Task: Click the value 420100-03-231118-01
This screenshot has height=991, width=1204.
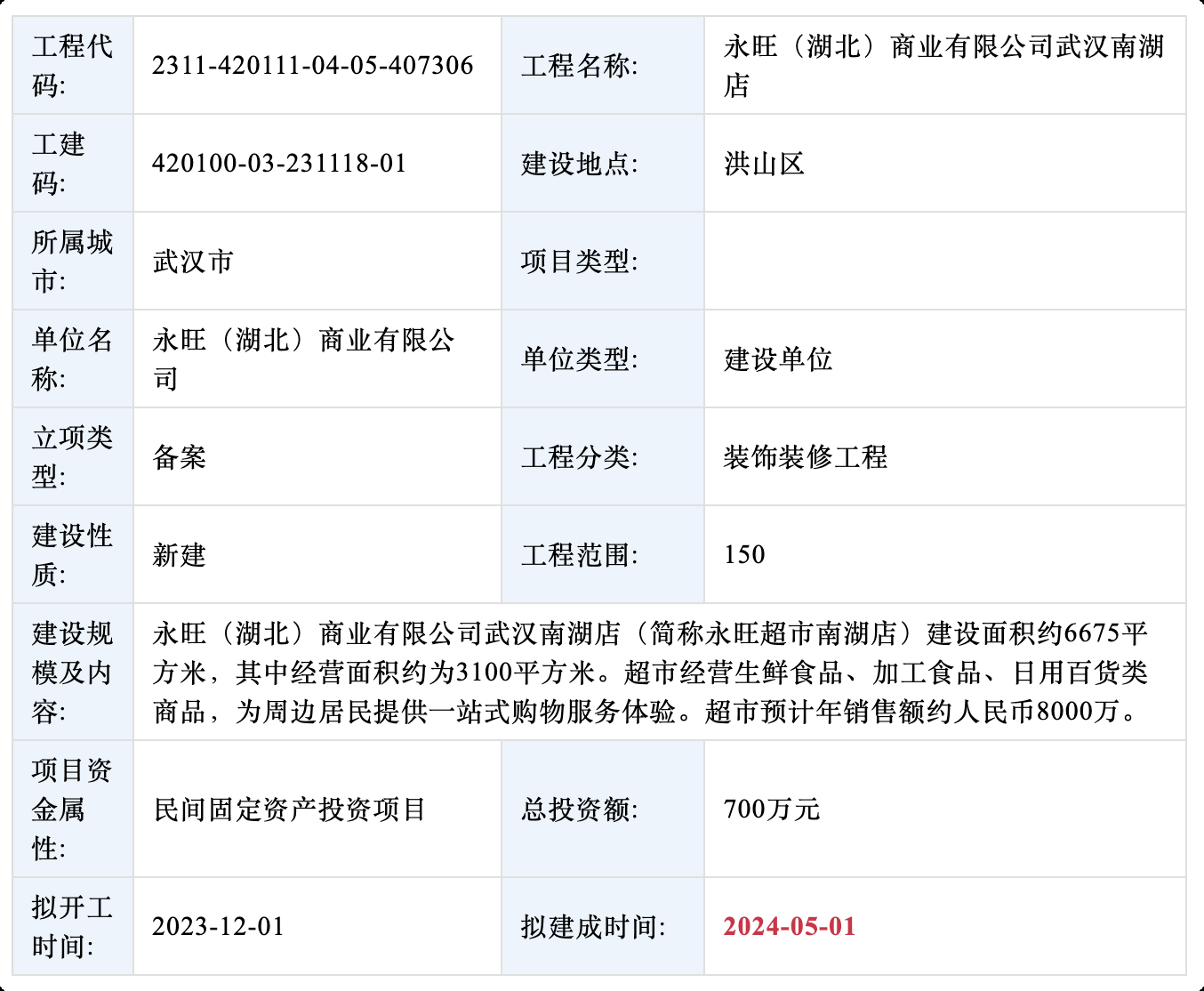Action: pos(279,164)
